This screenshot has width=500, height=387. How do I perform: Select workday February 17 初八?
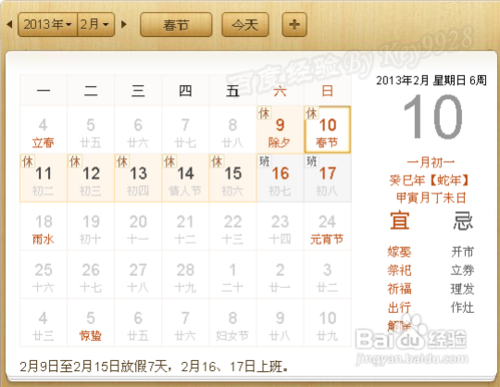[x=327, y=178]
